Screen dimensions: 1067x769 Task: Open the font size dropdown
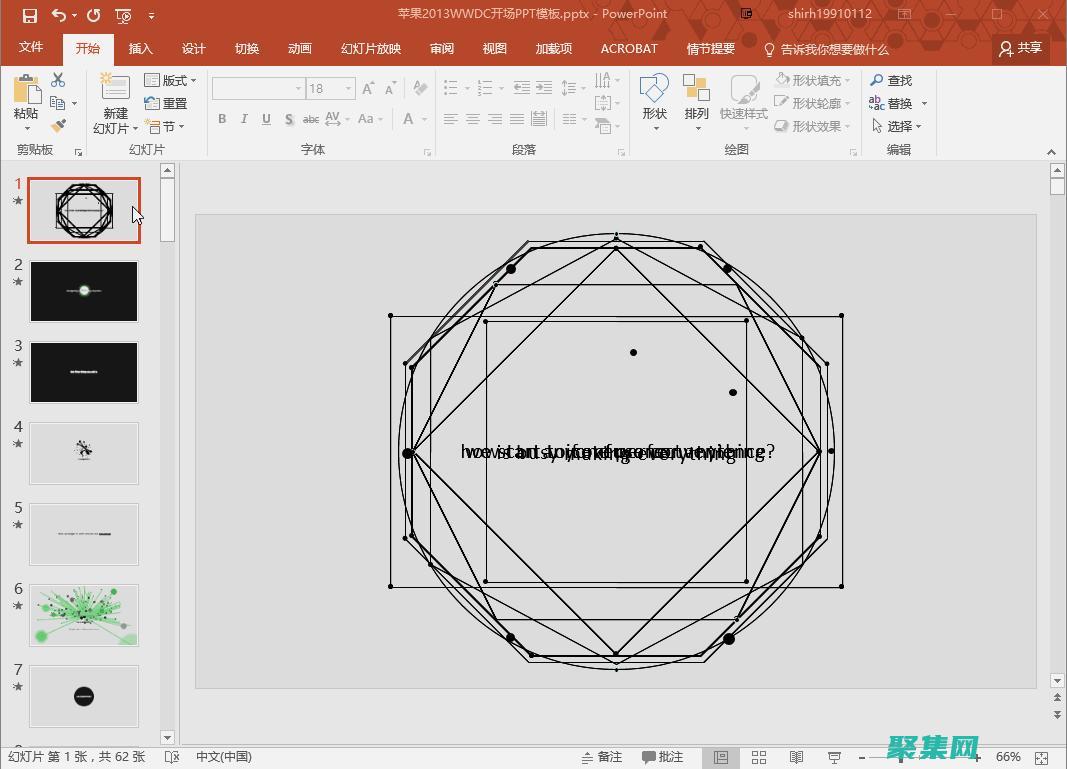348,88
